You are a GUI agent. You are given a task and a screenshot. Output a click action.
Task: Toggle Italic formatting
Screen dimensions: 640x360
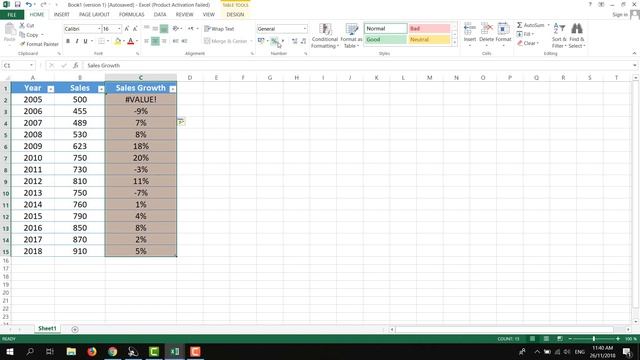76,41
